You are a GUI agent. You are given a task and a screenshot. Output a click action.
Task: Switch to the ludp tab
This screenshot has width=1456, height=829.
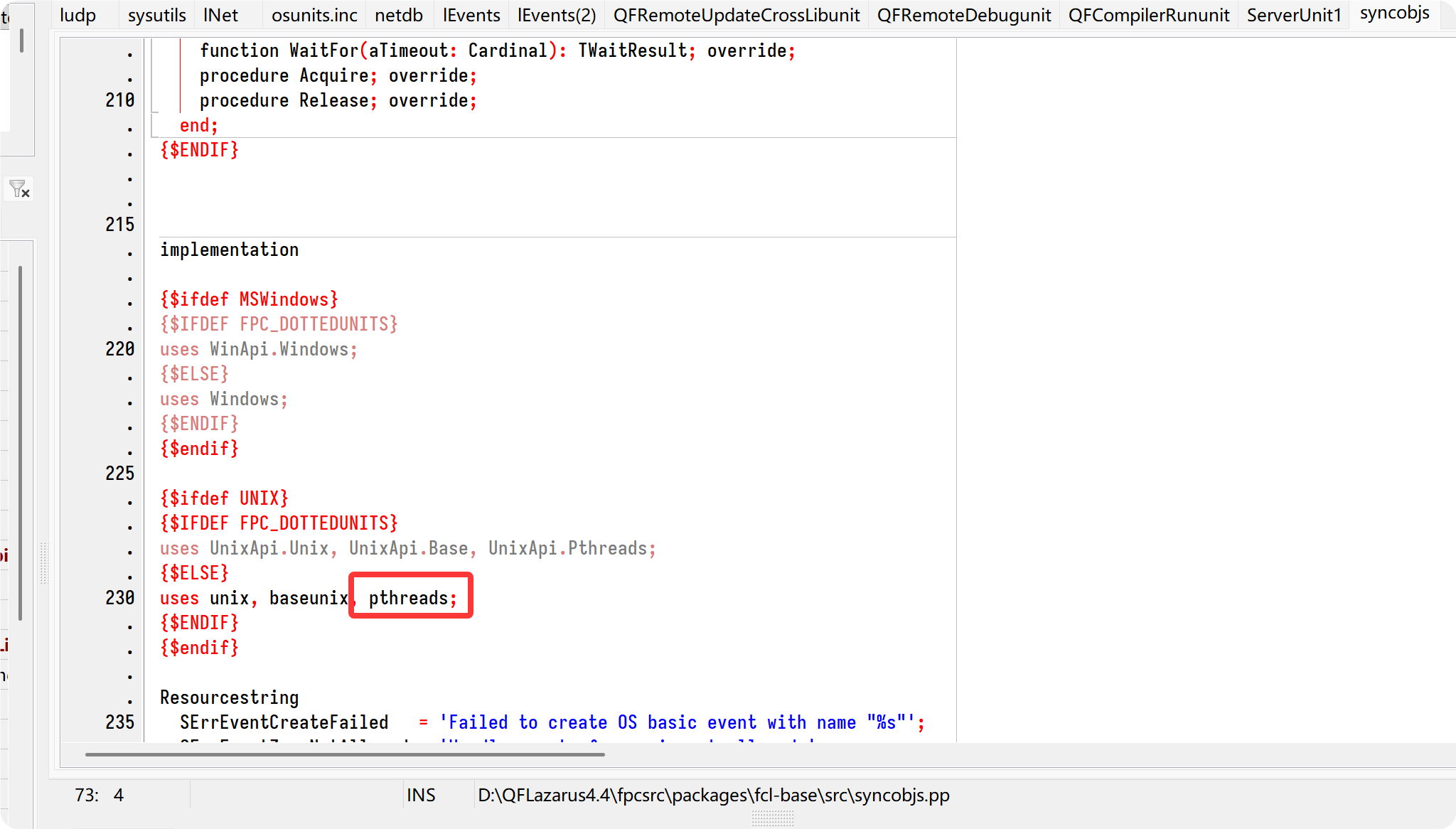point(77,15)
